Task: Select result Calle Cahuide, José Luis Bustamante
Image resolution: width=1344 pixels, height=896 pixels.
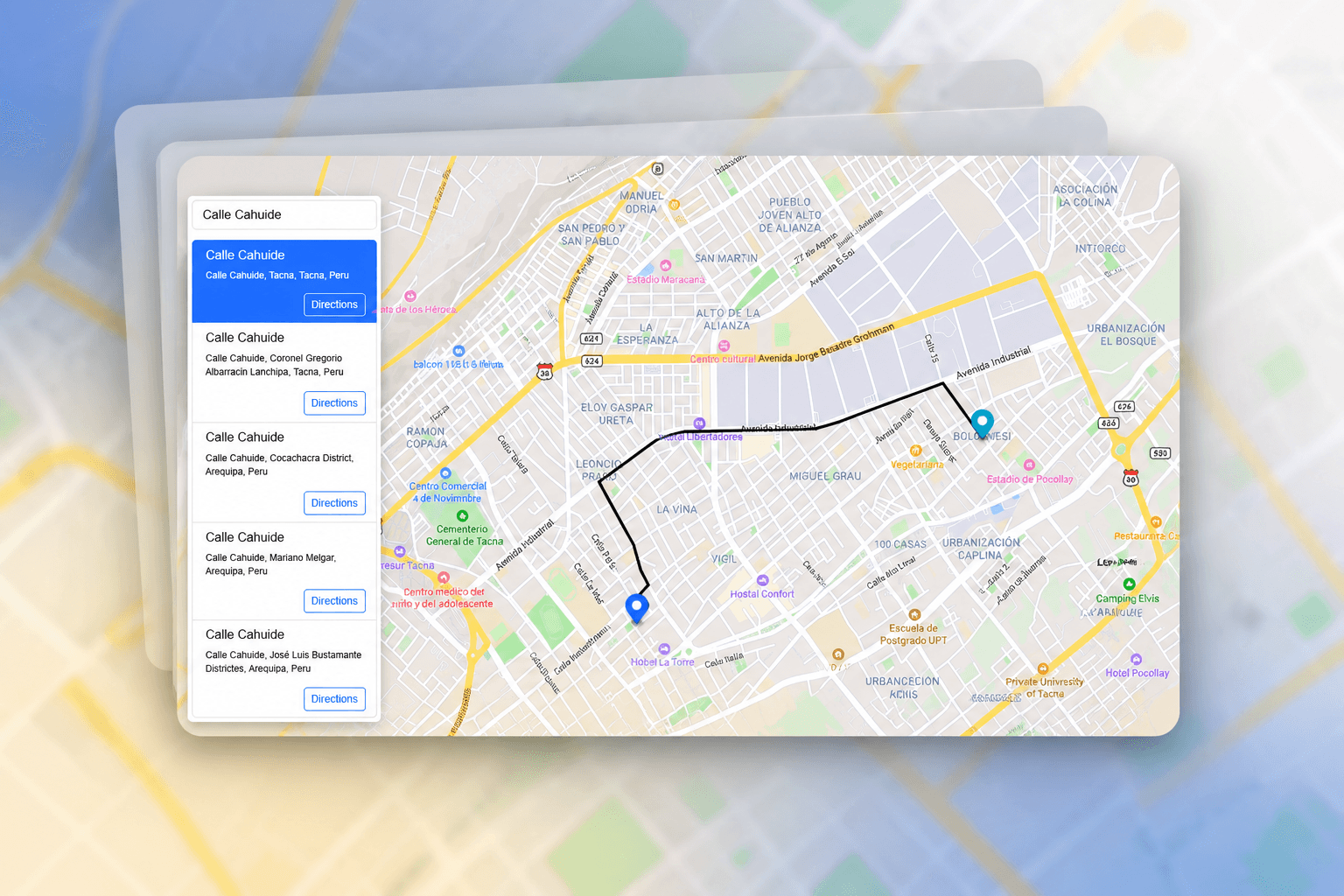Action: pos(284,669)
